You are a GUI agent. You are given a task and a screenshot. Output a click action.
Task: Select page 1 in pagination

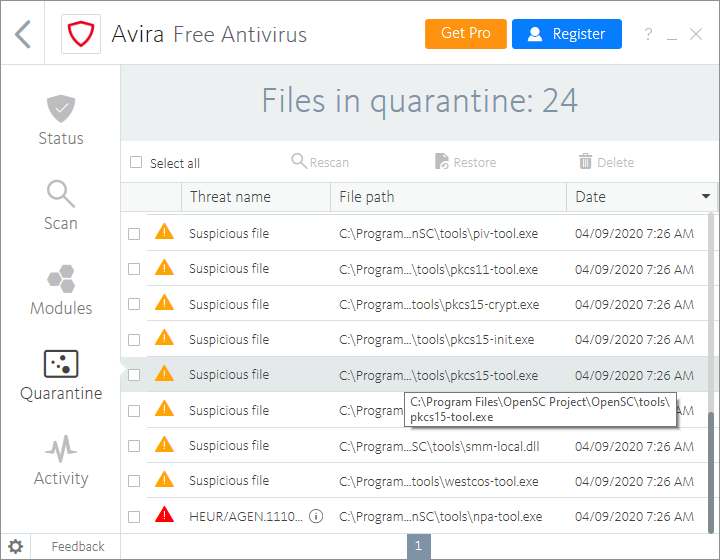(418, 546)
